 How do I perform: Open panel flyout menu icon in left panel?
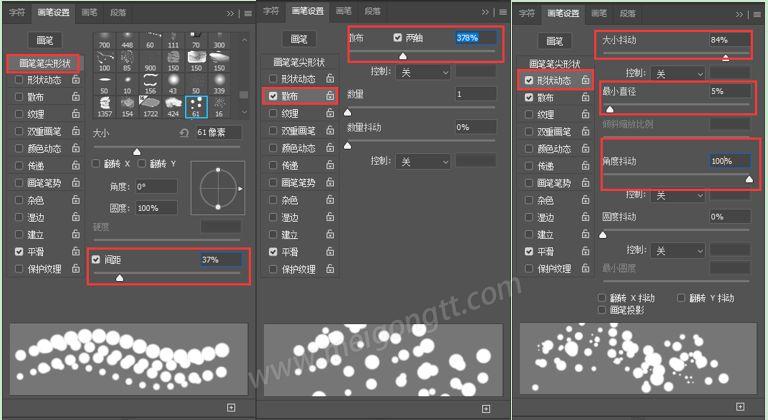point(248,13)
